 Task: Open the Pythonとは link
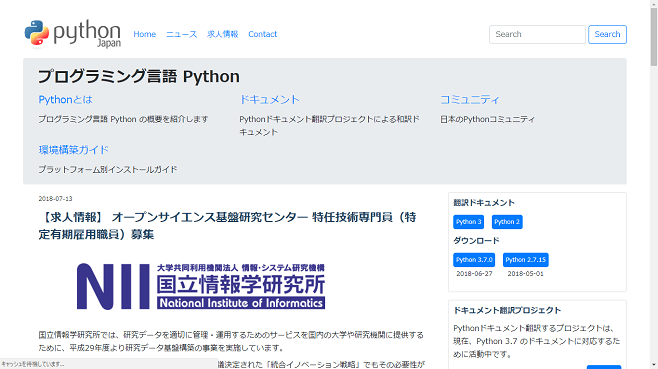click(65, 100)
